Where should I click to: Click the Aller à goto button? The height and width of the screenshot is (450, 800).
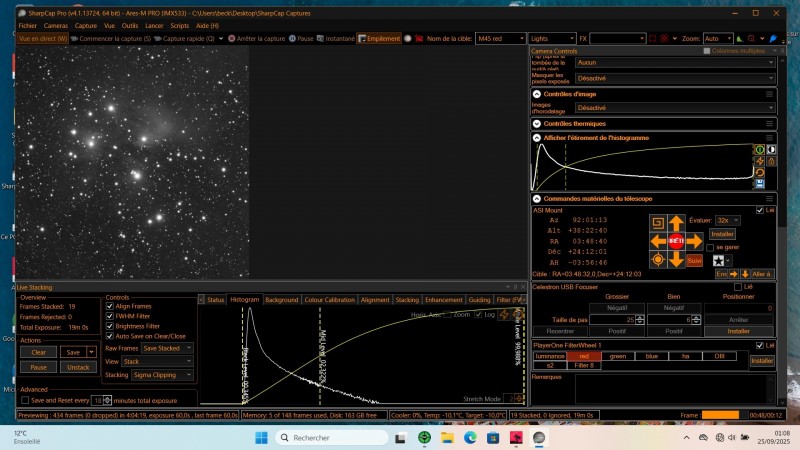pyautogui.click(x=761, y=274)
